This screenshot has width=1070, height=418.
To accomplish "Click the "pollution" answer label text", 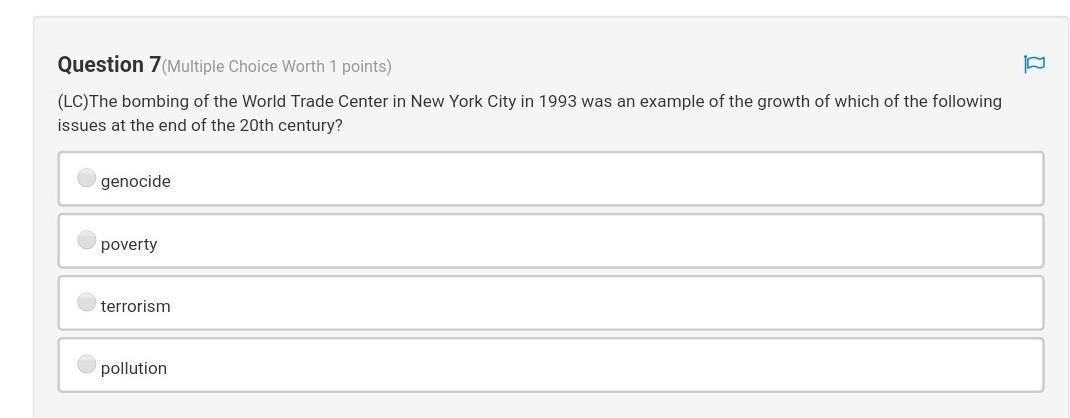I will [134, 368].
